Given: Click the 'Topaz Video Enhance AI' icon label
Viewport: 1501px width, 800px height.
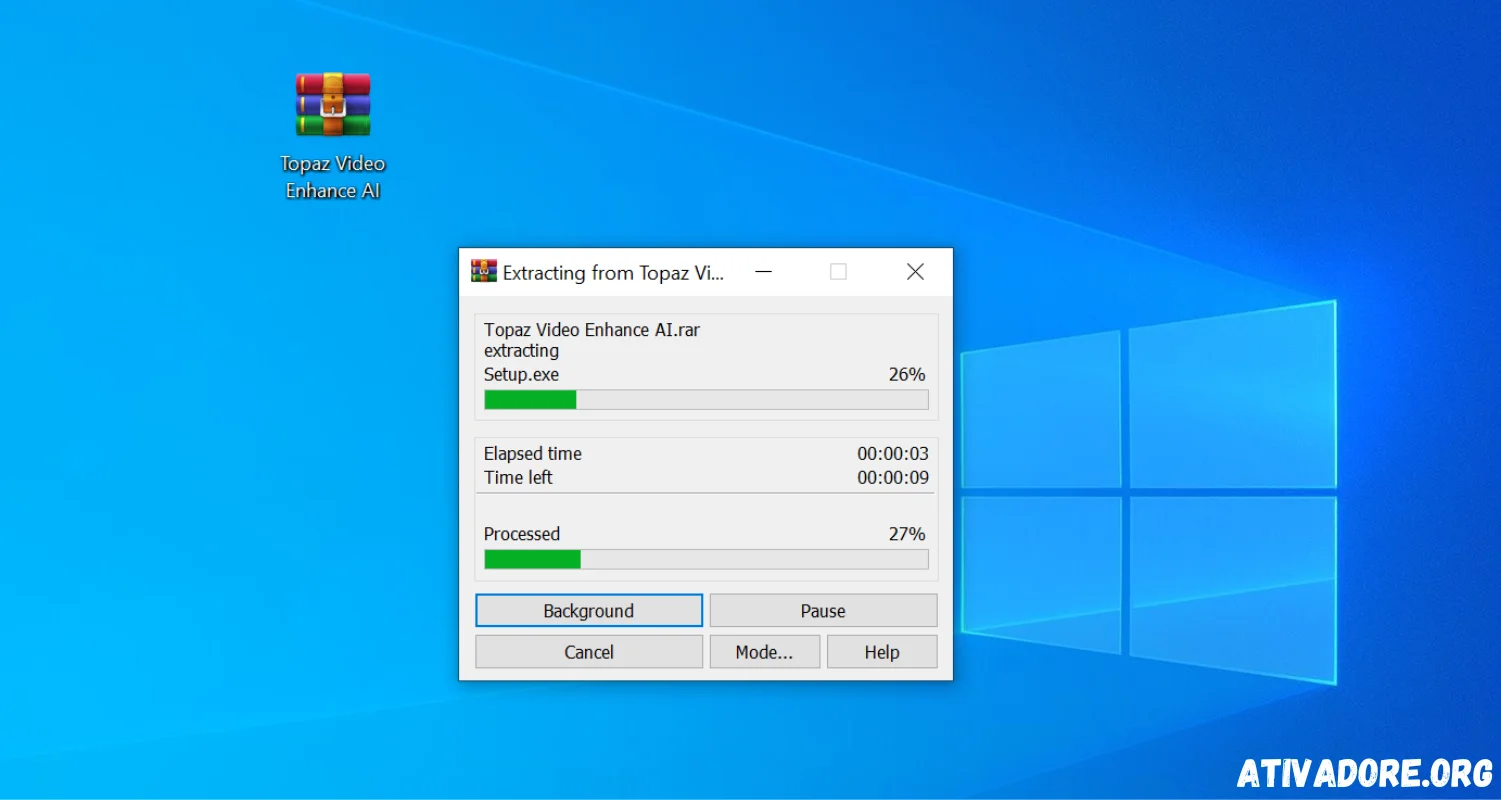Looking at the screenshot, I should pos(333,177).
